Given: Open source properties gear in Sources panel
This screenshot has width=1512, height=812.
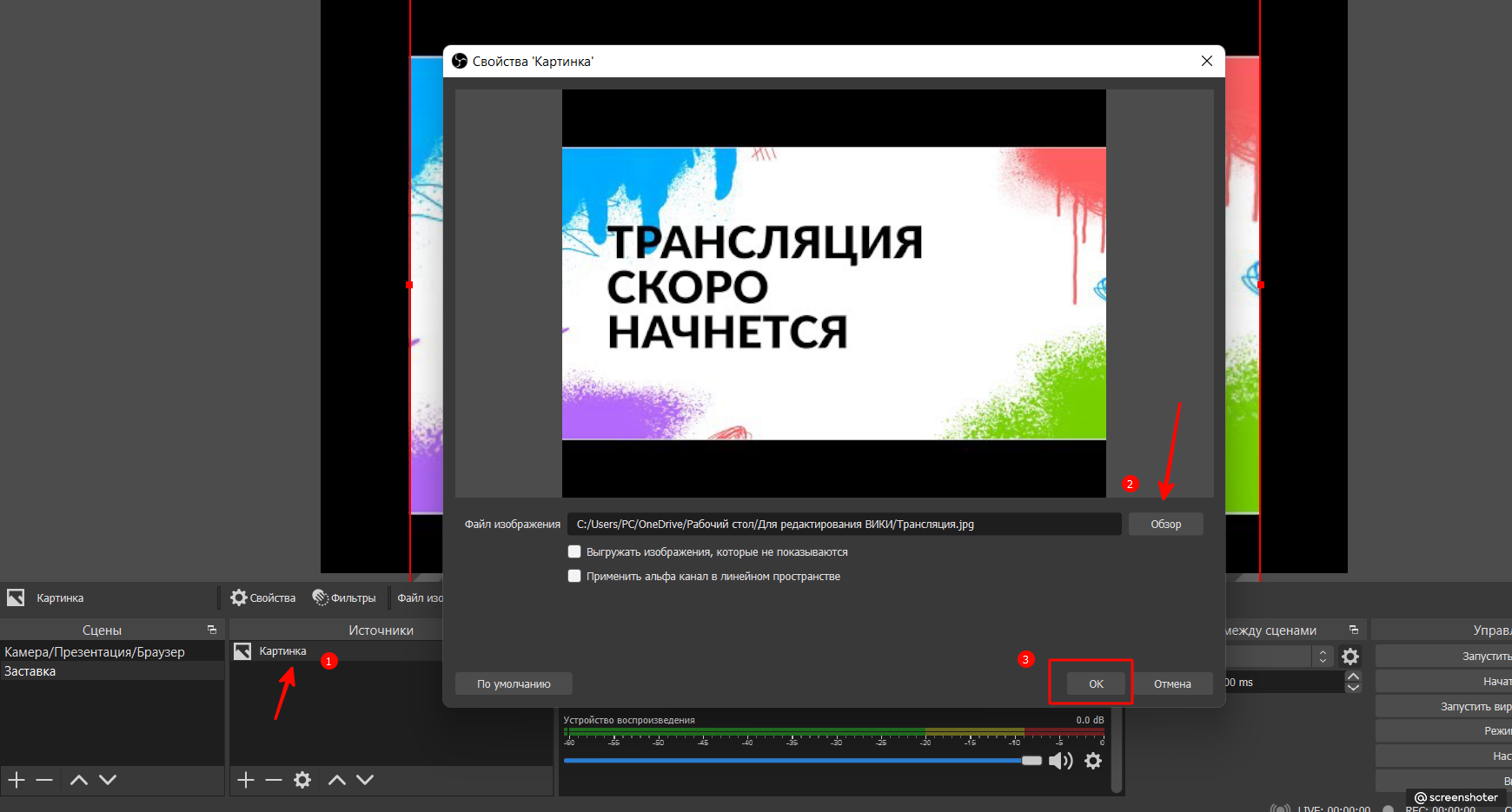Looking at the screenshot, I should pyautogui.click(x=302, y=780).
